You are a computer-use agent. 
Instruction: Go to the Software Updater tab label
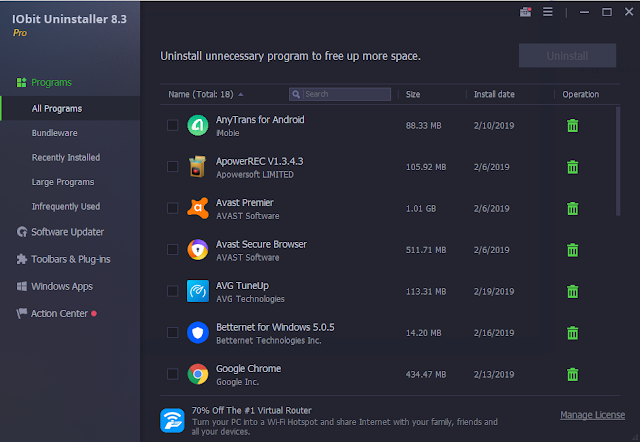coord(68,232)
